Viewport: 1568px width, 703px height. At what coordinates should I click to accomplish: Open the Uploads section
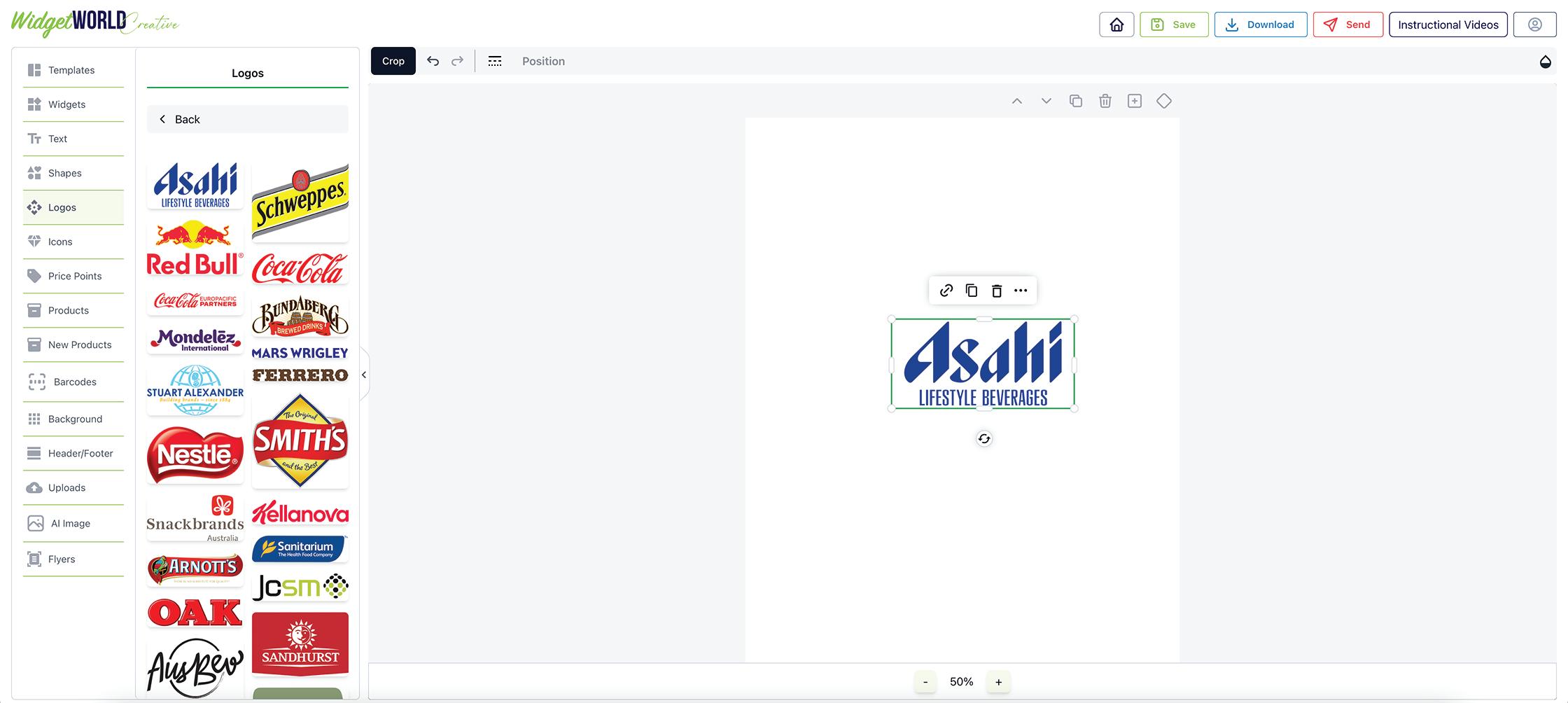[73, 487]
